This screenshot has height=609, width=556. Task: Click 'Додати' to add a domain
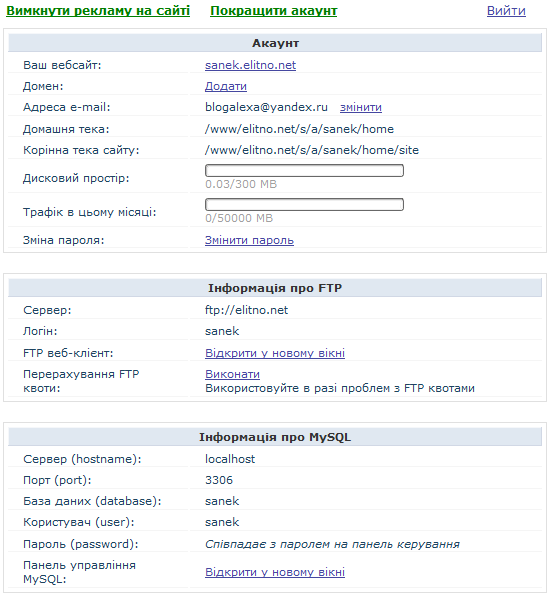(226, 86)
